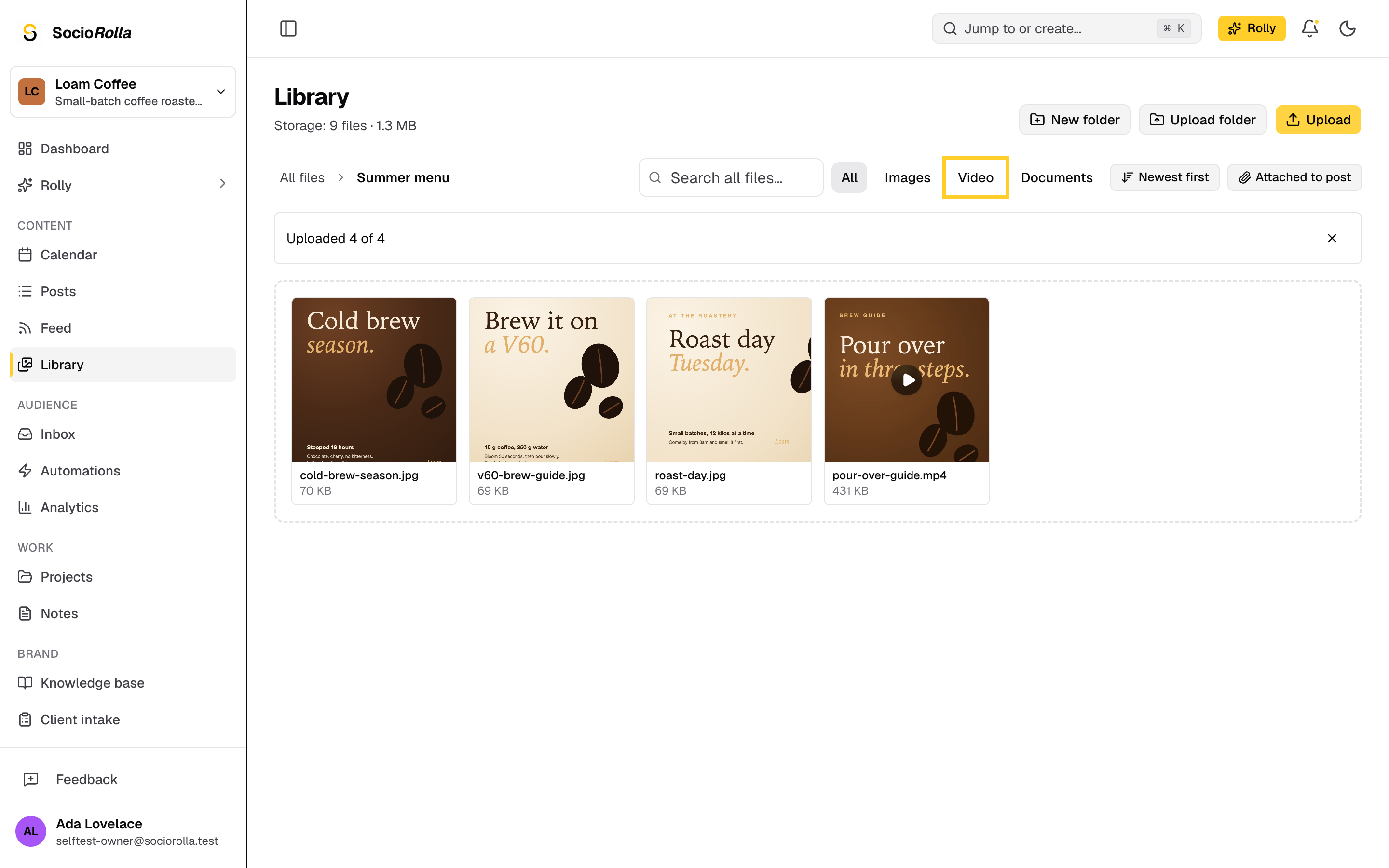Open Client intake page

[x=123, y=719]
